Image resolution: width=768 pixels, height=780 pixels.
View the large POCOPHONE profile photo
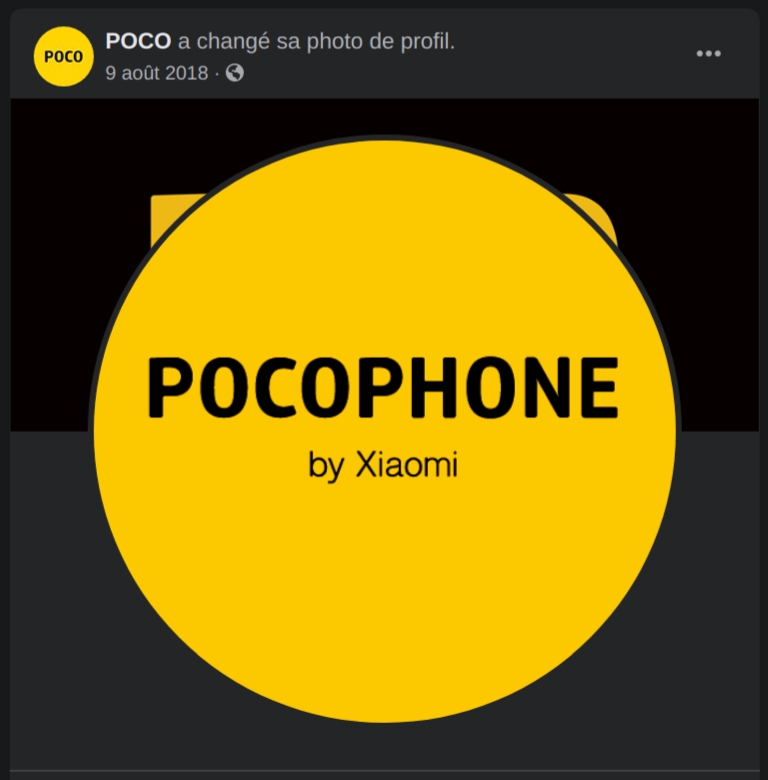384,430
